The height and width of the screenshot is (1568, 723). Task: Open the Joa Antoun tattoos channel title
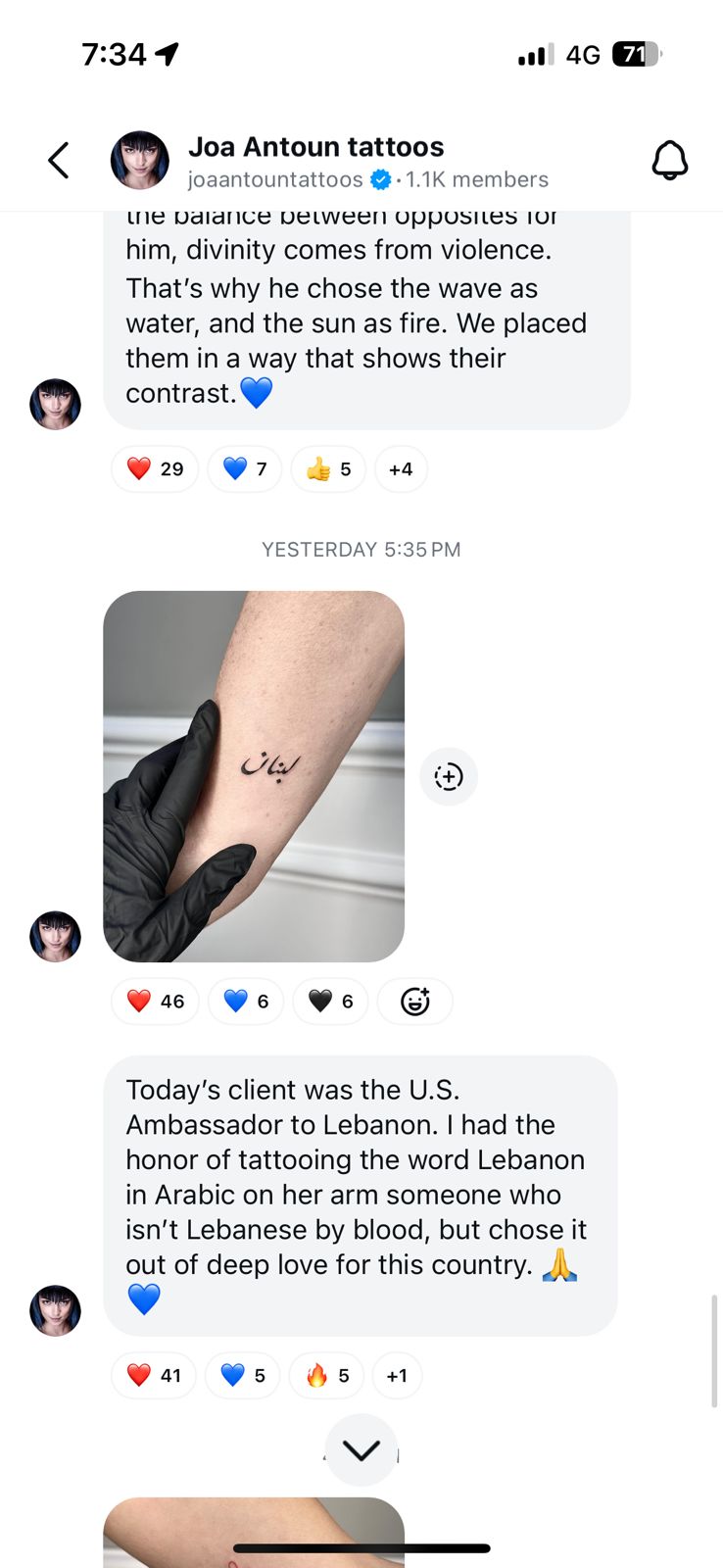[315, 147]
